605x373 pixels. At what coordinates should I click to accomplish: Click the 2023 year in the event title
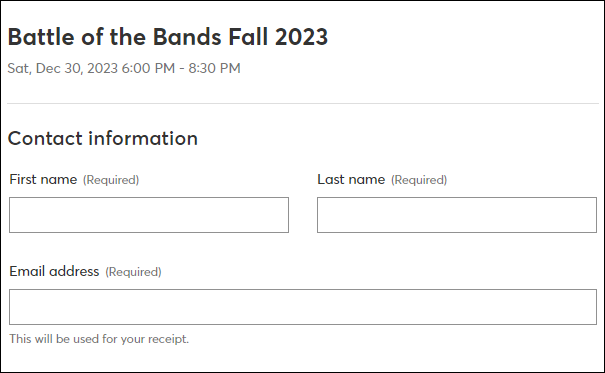click(x=301, y=37)
